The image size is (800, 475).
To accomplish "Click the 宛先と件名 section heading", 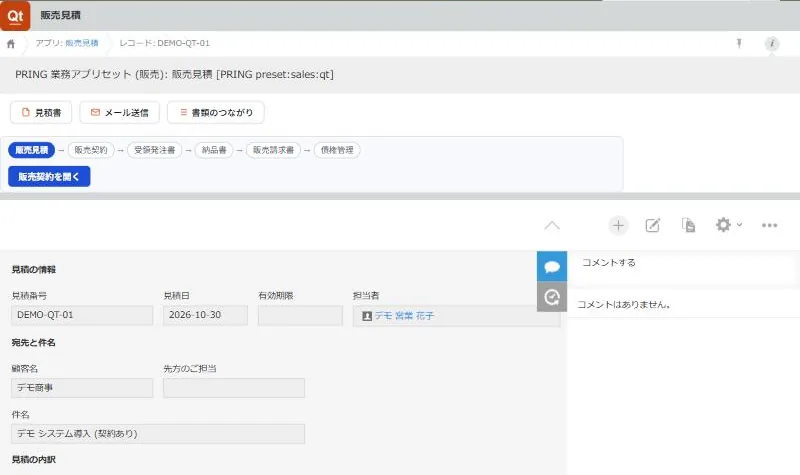I will pos(34,342).
